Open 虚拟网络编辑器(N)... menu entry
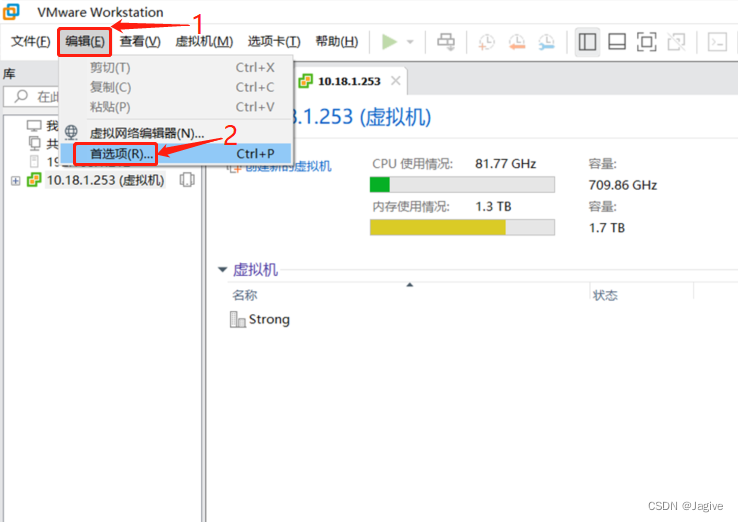Image resolution: width=738 pixels, height=522 pixels. [176, 133]
